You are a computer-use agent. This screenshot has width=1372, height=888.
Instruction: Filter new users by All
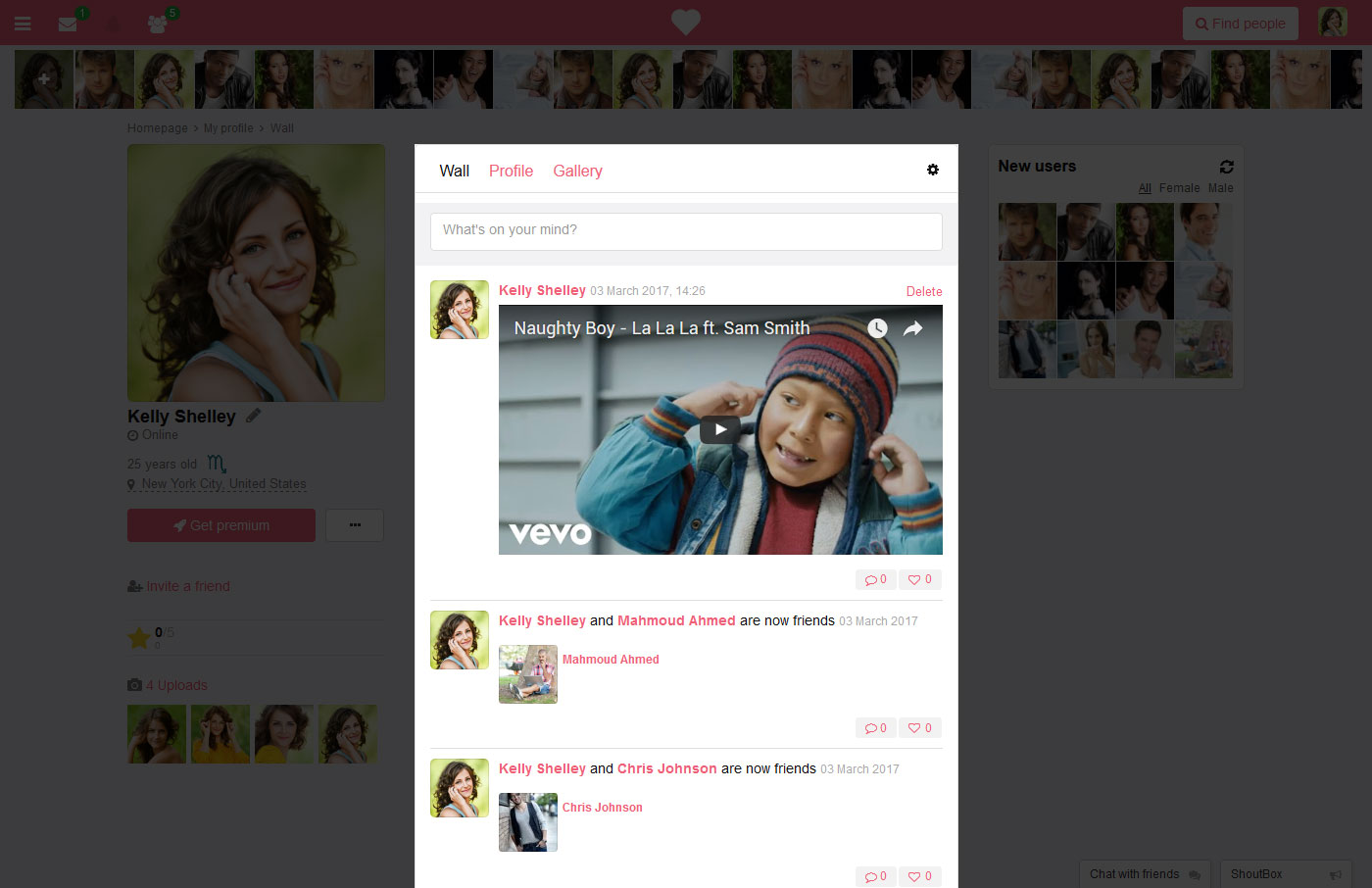click(1145, 188)
